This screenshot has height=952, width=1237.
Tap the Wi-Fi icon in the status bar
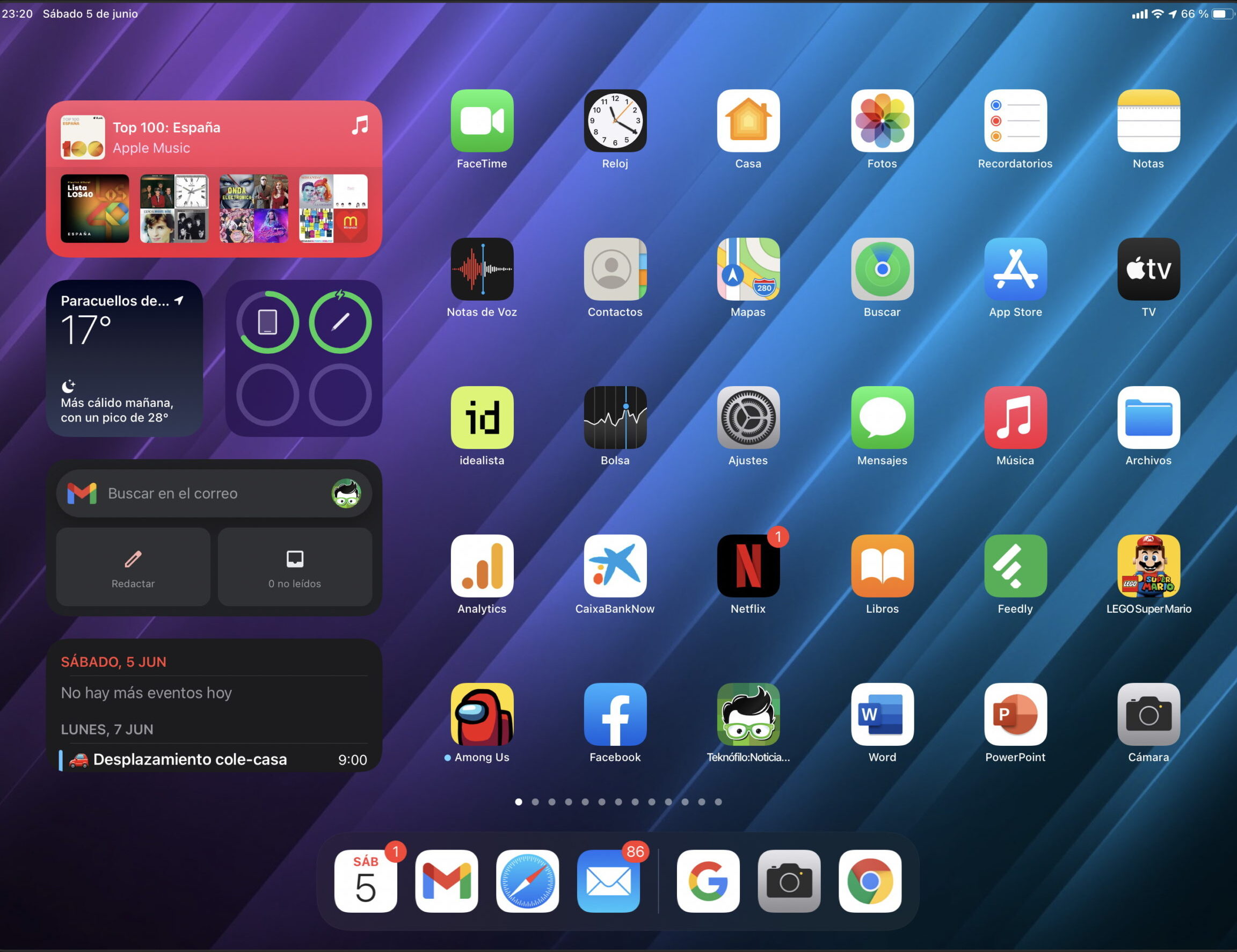click(1158, 13)
